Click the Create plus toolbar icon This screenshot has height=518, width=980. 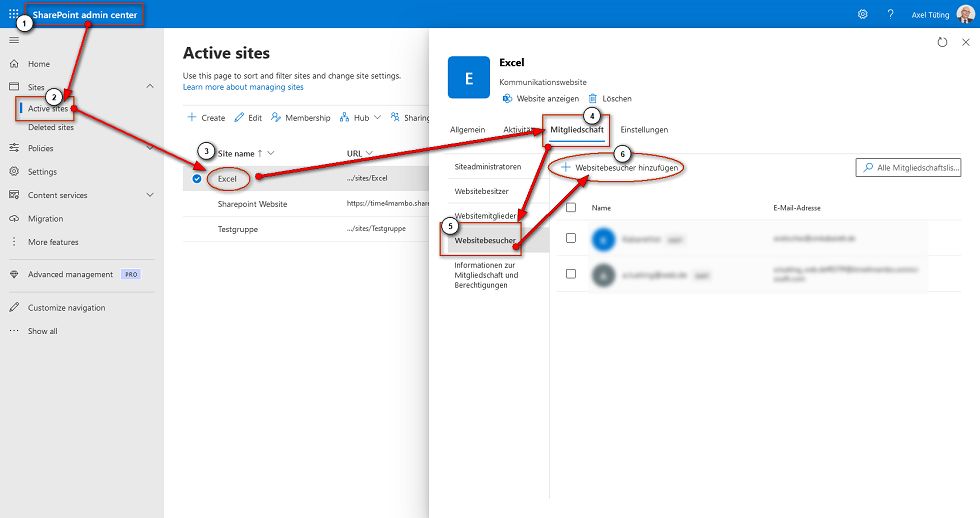pyautogui.click(x=192, y=117)
